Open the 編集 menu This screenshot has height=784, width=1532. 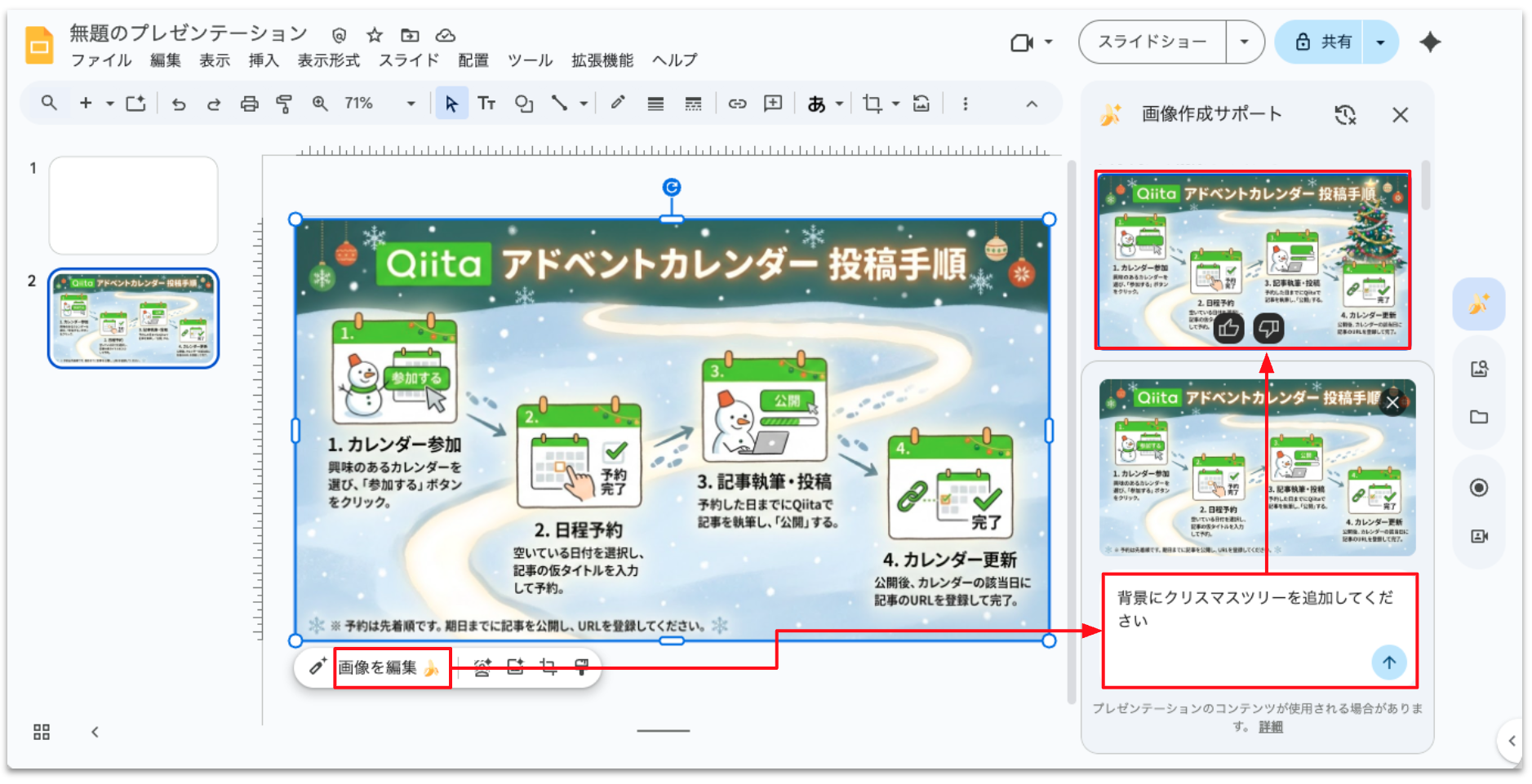(166, 60)
